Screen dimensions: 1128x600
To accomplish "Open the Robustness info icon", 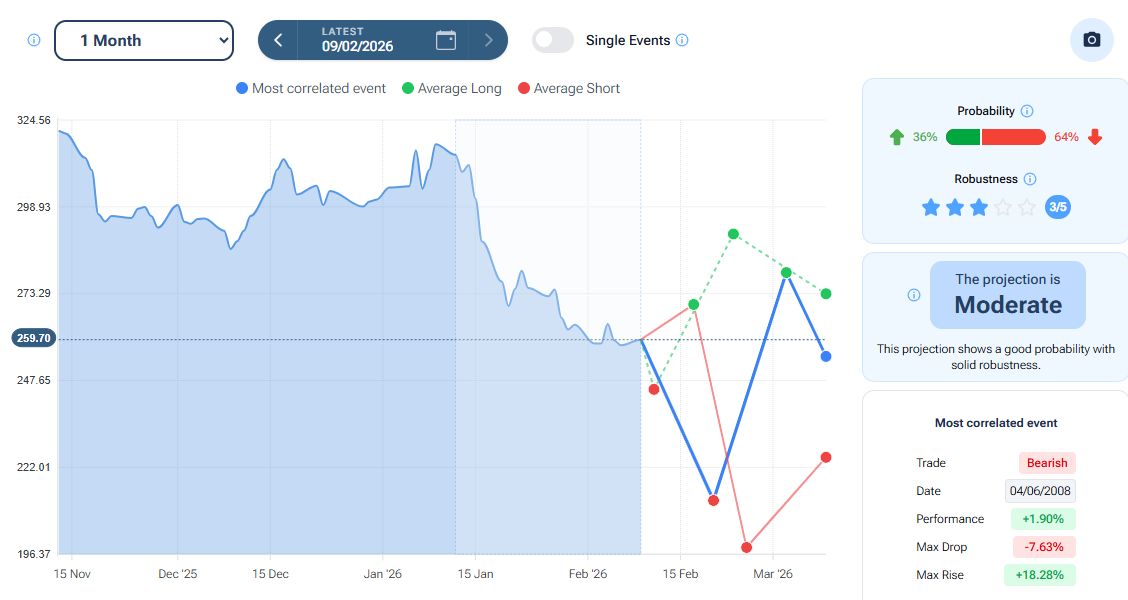I will coord(1030,179).
